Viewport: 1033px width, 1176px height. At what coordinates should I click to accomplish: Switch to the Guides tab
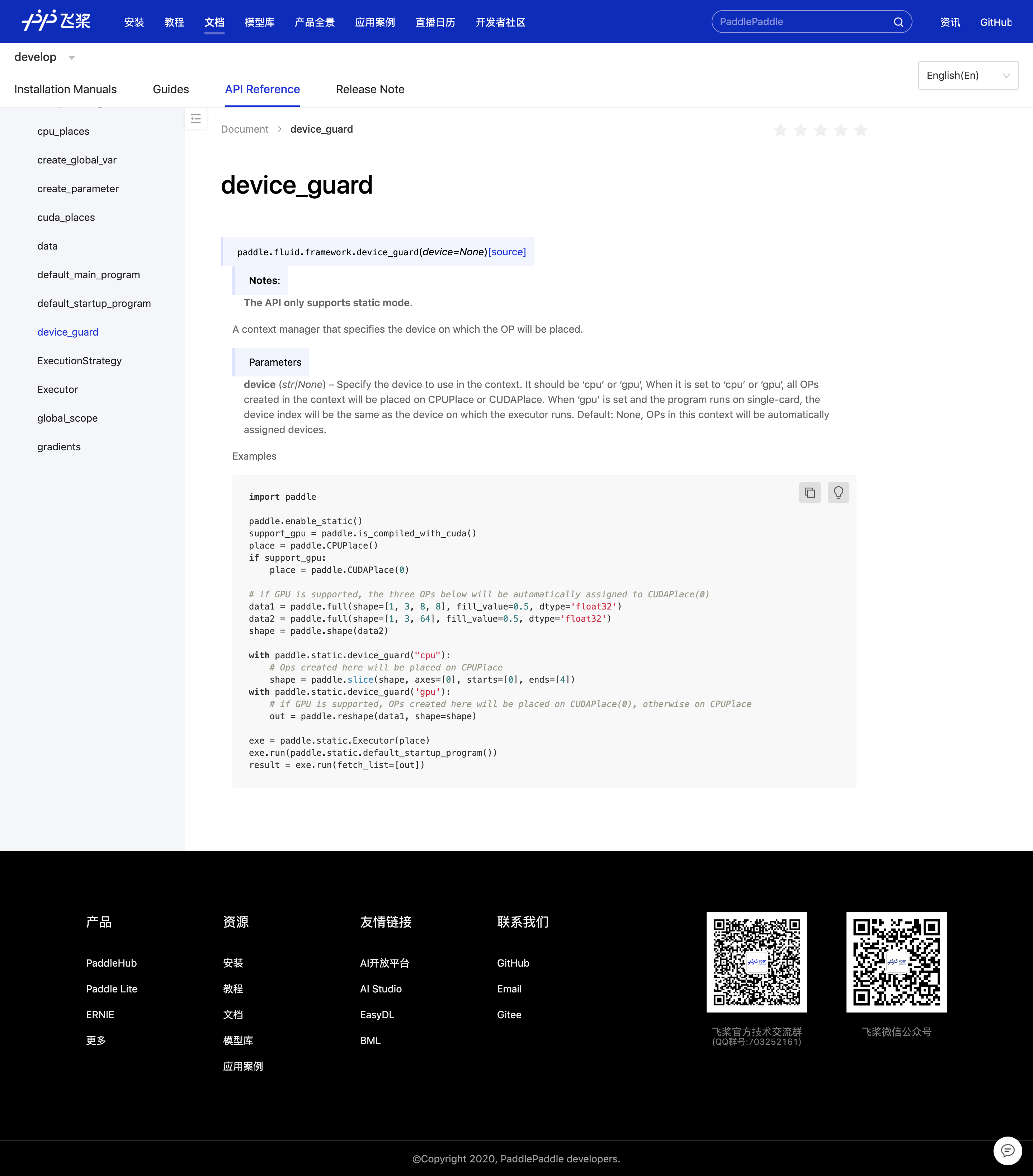click(170, 89)
